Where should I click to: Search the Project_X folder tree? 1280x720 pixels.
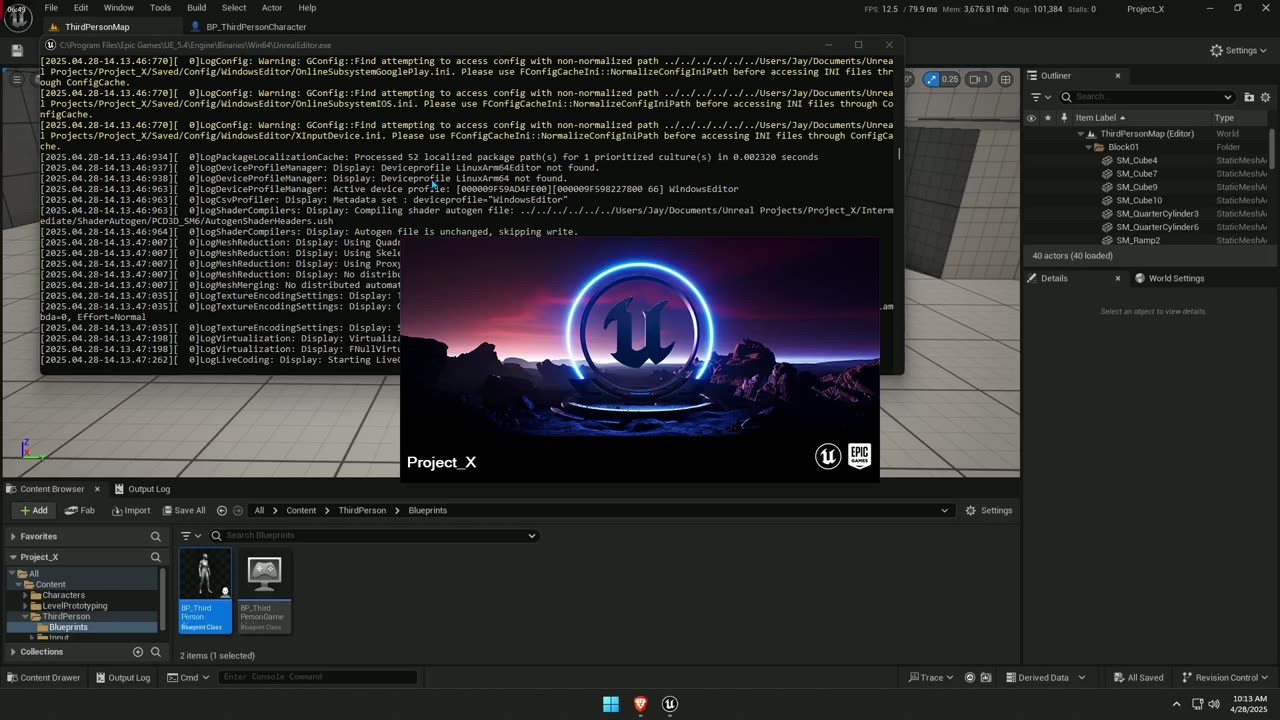155,557
